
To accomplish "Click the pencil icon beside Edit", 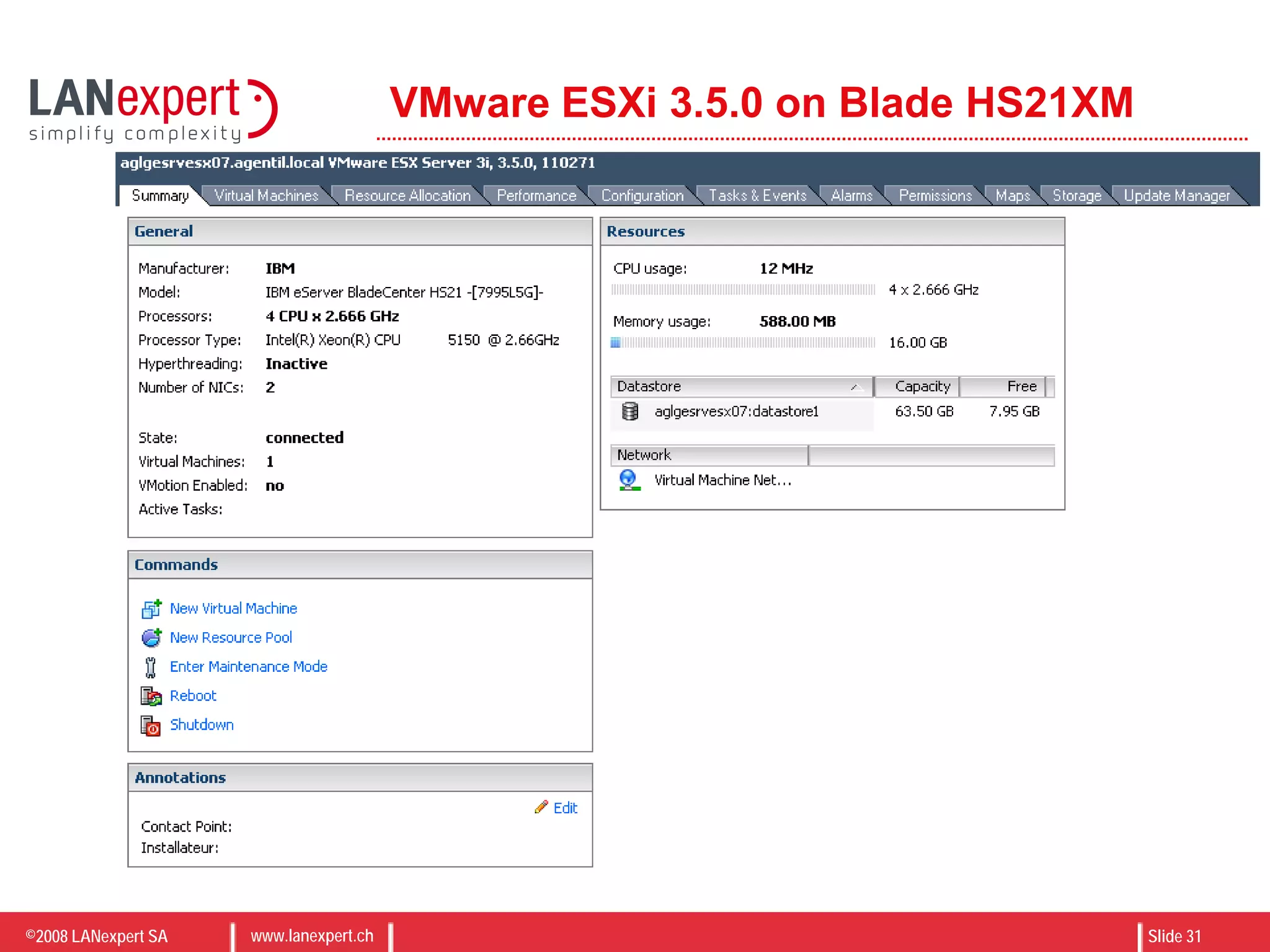I will [x=541, y=807].
